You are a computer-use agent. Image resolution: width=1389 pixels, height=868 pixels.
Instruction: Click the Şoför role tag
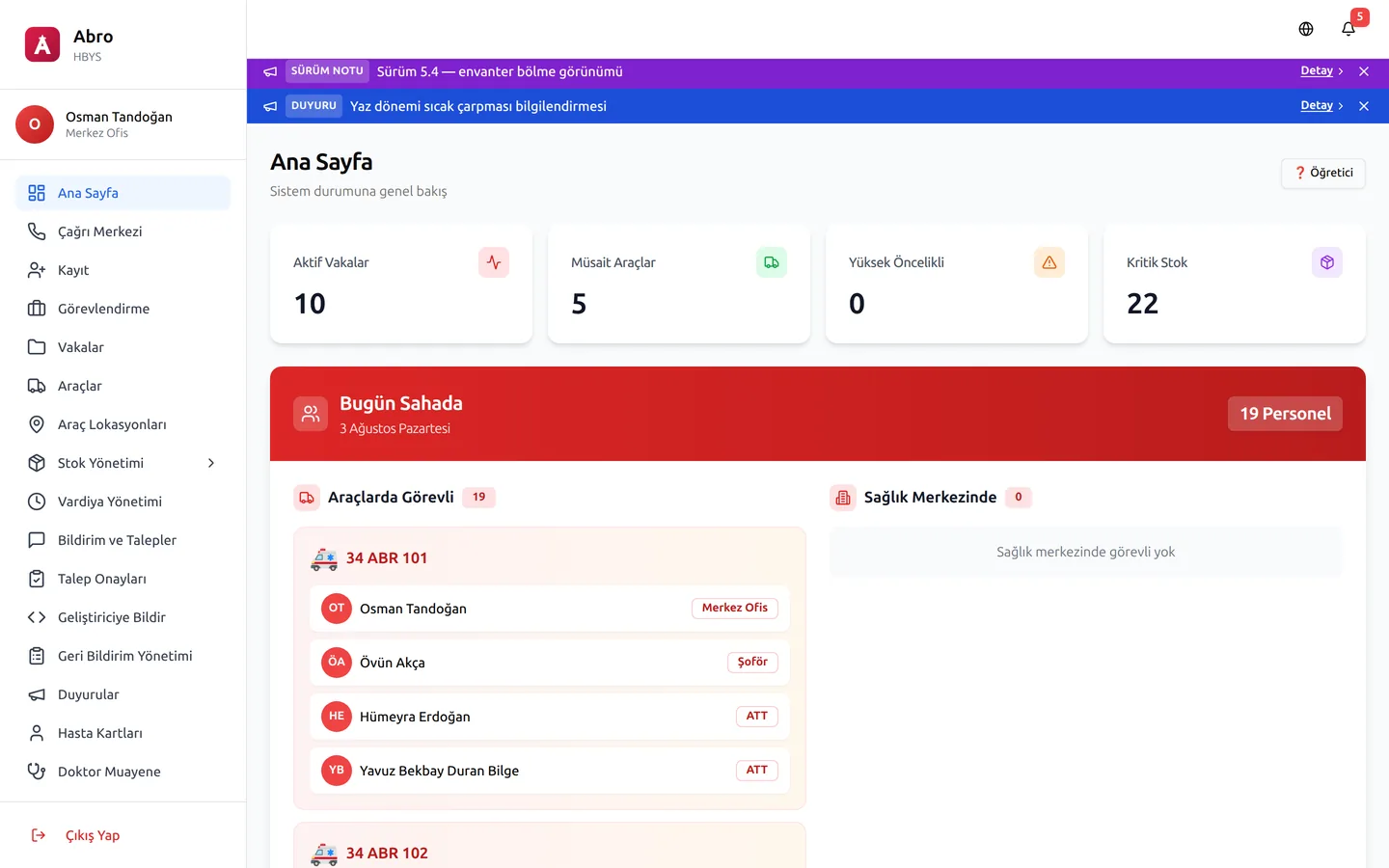point(752,662)
